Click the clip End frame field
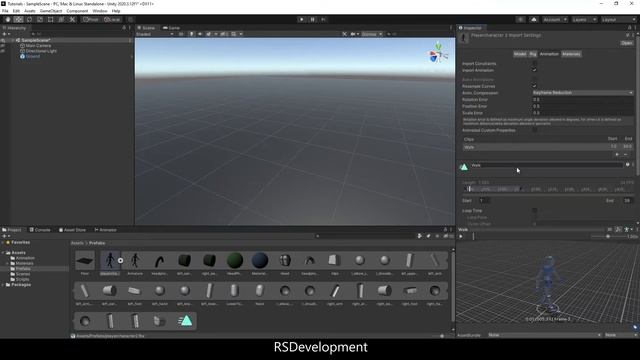Viewport: 640px width, 360px height. (x=628, y=200)
